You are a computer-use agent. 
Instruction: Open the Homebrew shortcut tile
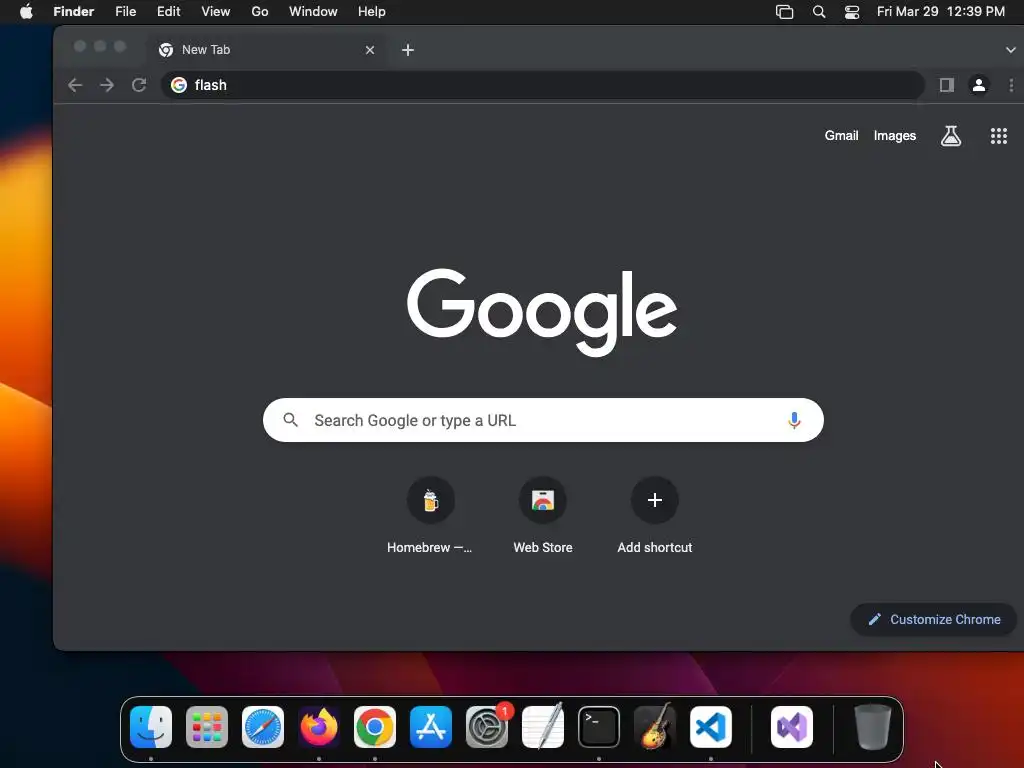430,500
